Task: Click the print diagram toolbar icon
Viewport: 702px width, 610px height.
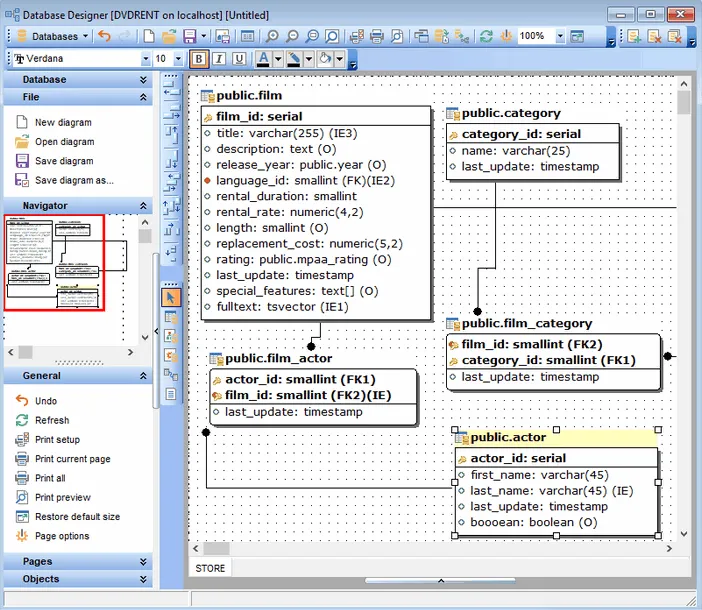Action: 377,36
